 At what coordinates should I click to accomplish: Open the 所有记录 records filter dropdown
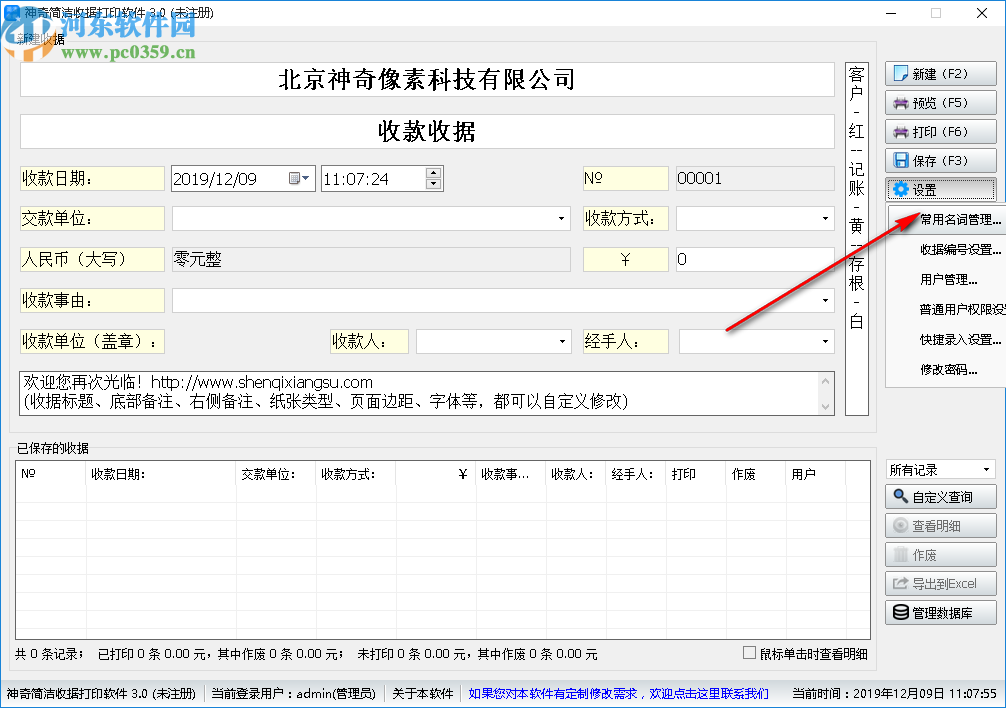[988, 468]
